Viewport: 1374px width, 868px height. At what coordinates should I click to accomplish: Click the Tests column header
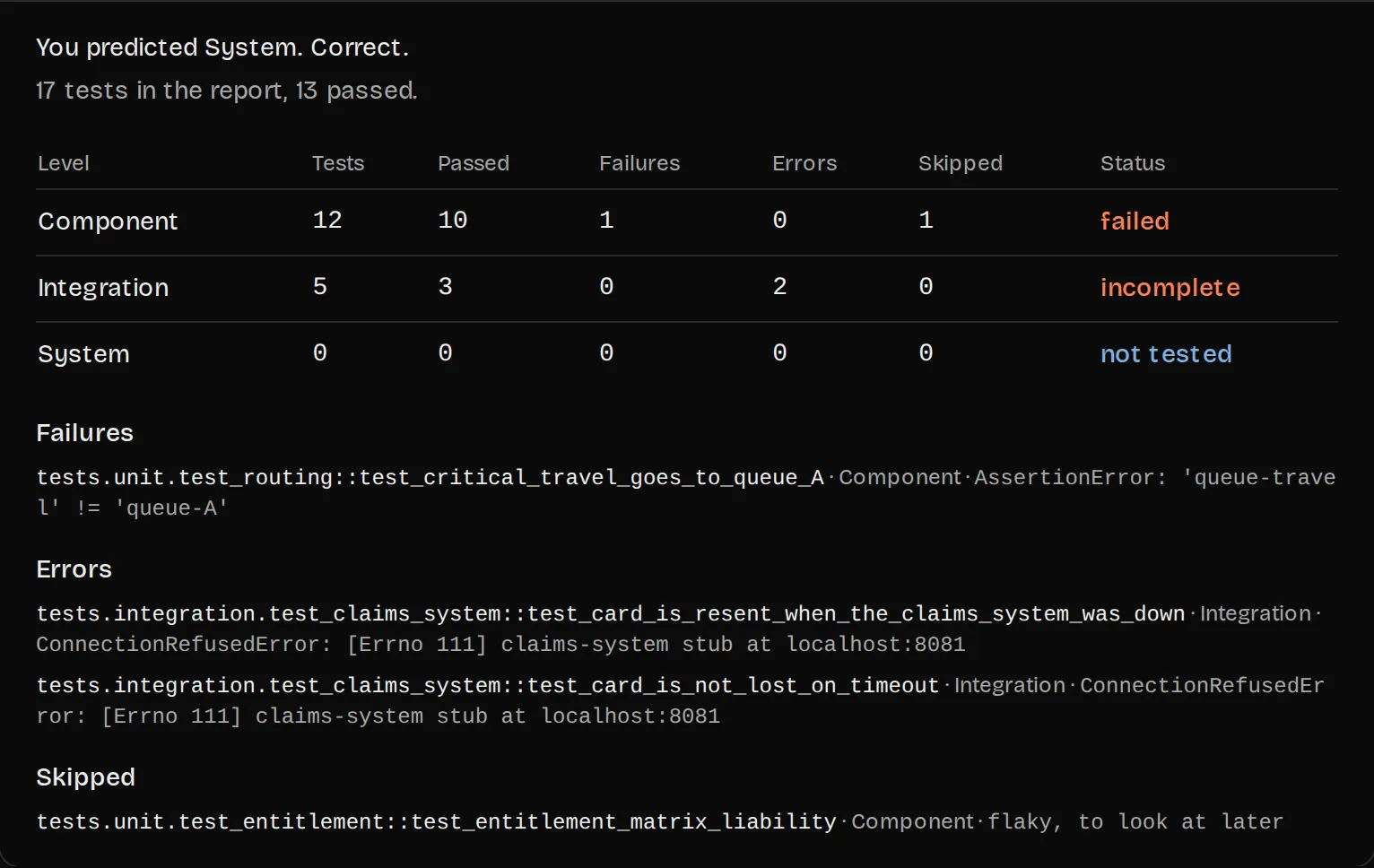pos(338,163)
